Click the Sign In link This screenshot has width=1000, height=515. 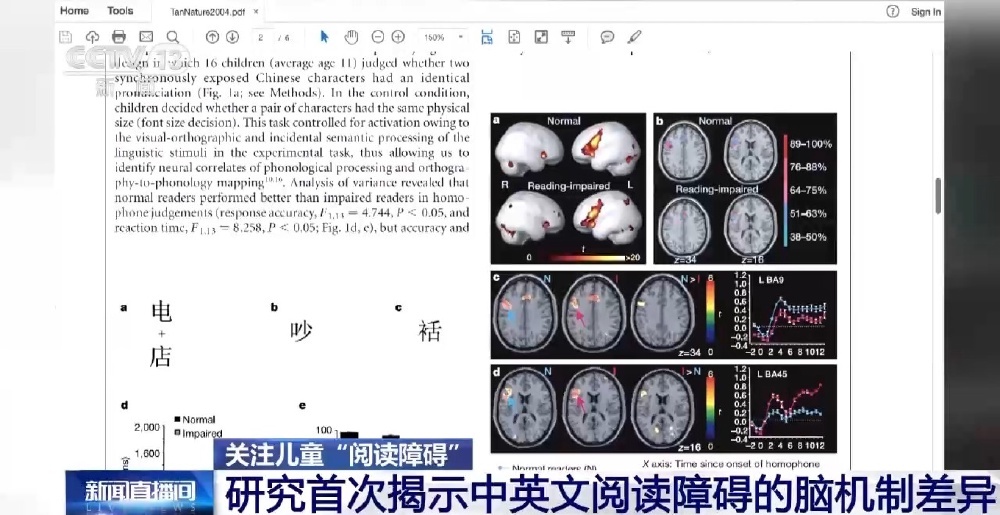[x=925, y=12]
